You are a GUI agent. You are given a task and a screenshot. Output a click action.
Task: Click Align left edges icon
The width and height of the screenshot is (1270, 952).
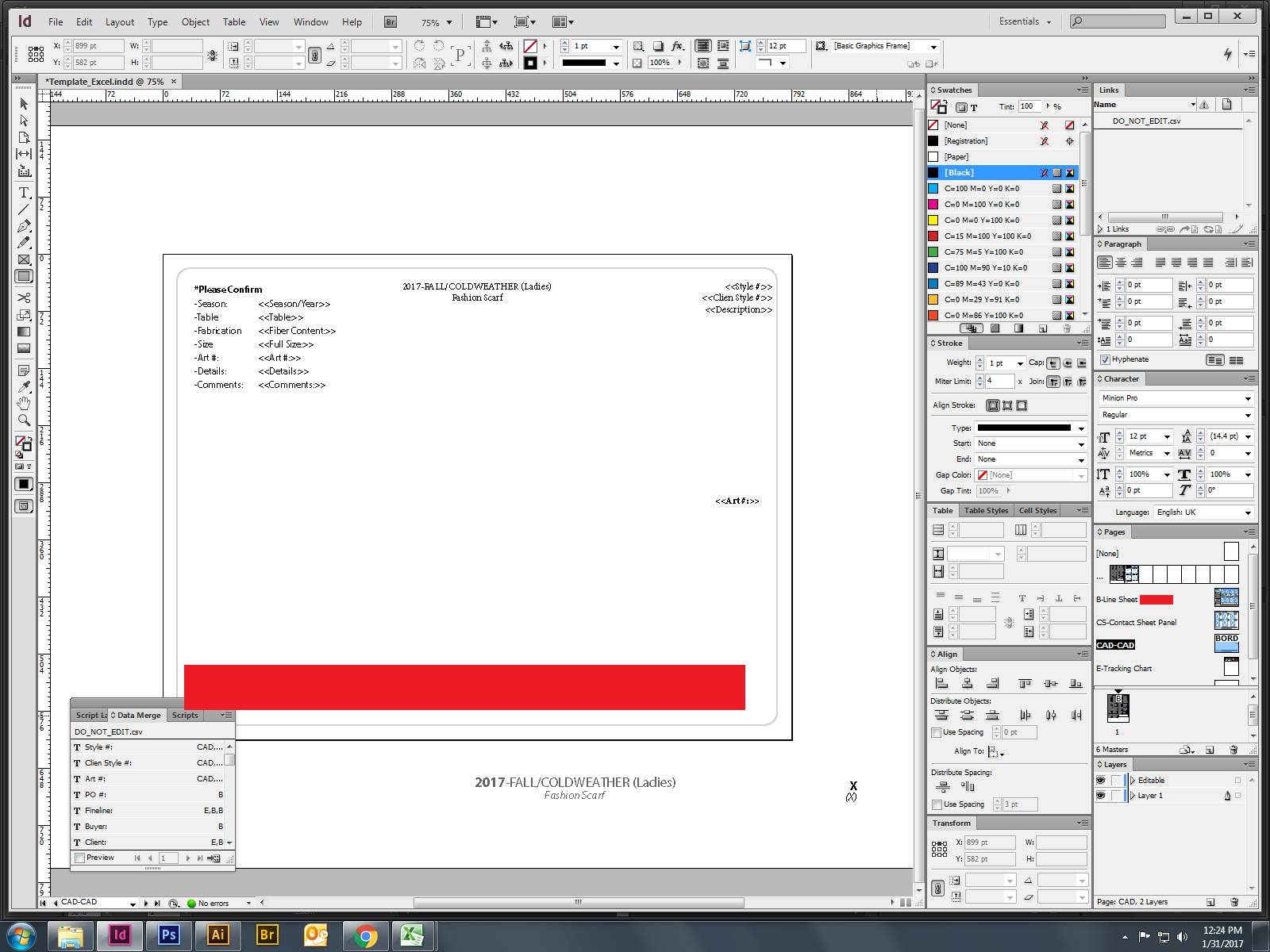click(x=941, y=683)
